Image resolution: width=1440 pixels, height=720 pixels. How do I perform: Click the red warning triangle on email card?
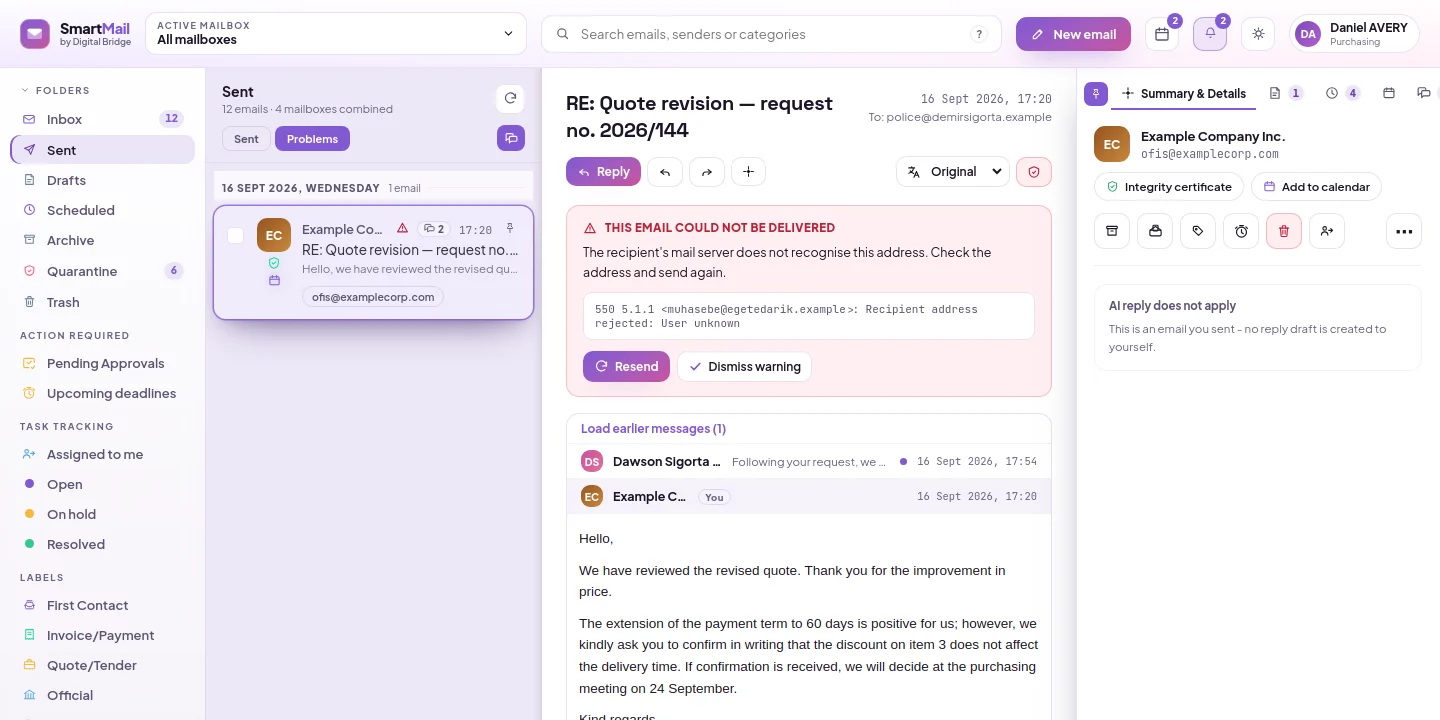tap(402, 229)
